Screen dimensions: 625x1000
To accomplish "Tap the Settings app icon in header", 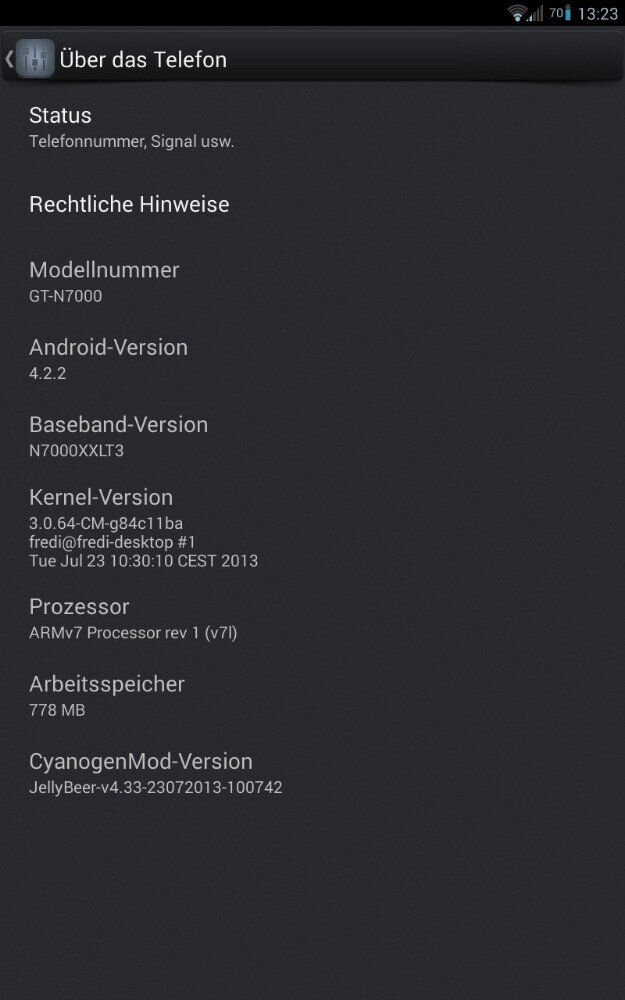I will point(35,59).
